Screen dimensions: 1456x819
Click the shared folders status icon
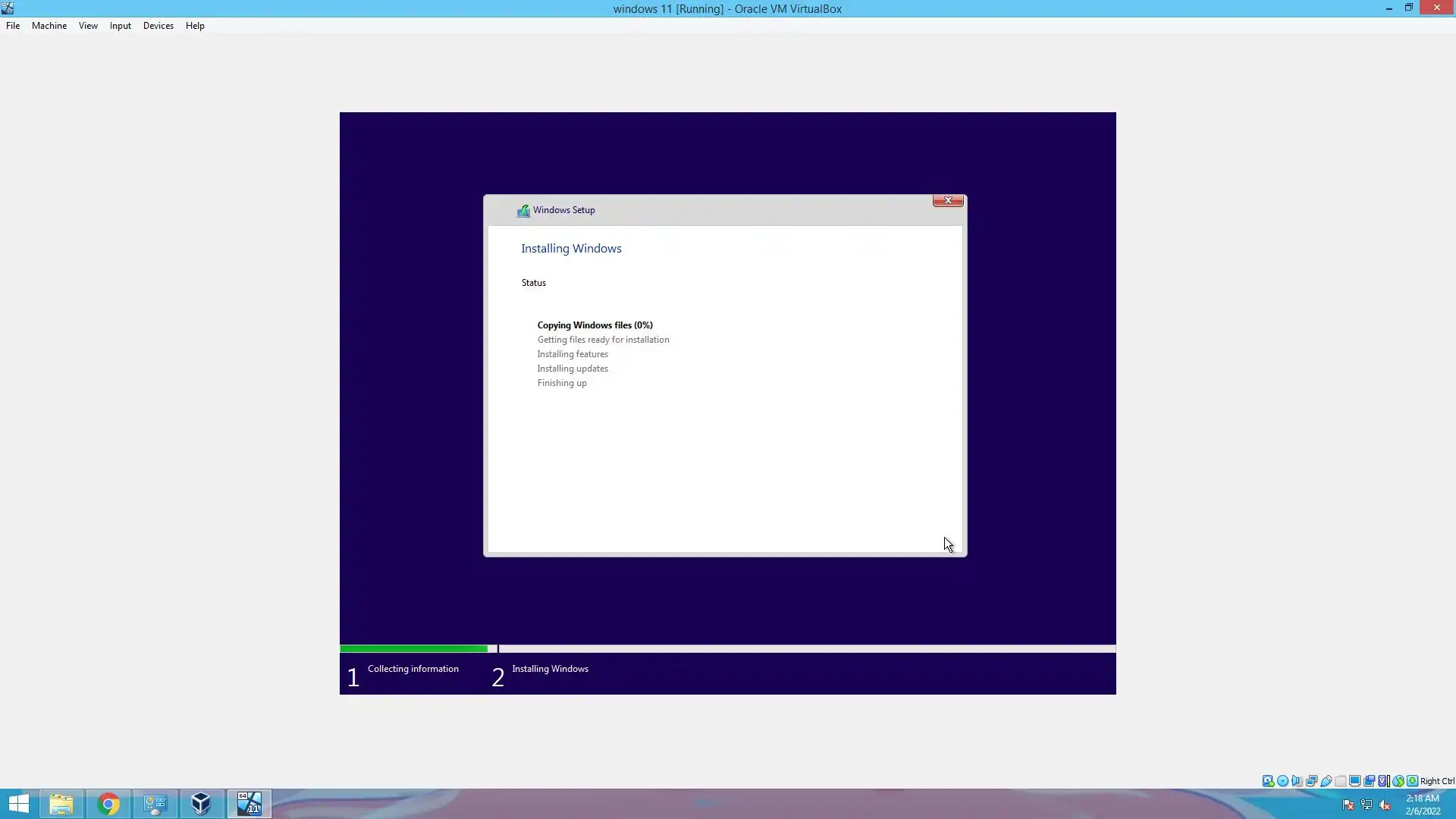point(1340,781)
